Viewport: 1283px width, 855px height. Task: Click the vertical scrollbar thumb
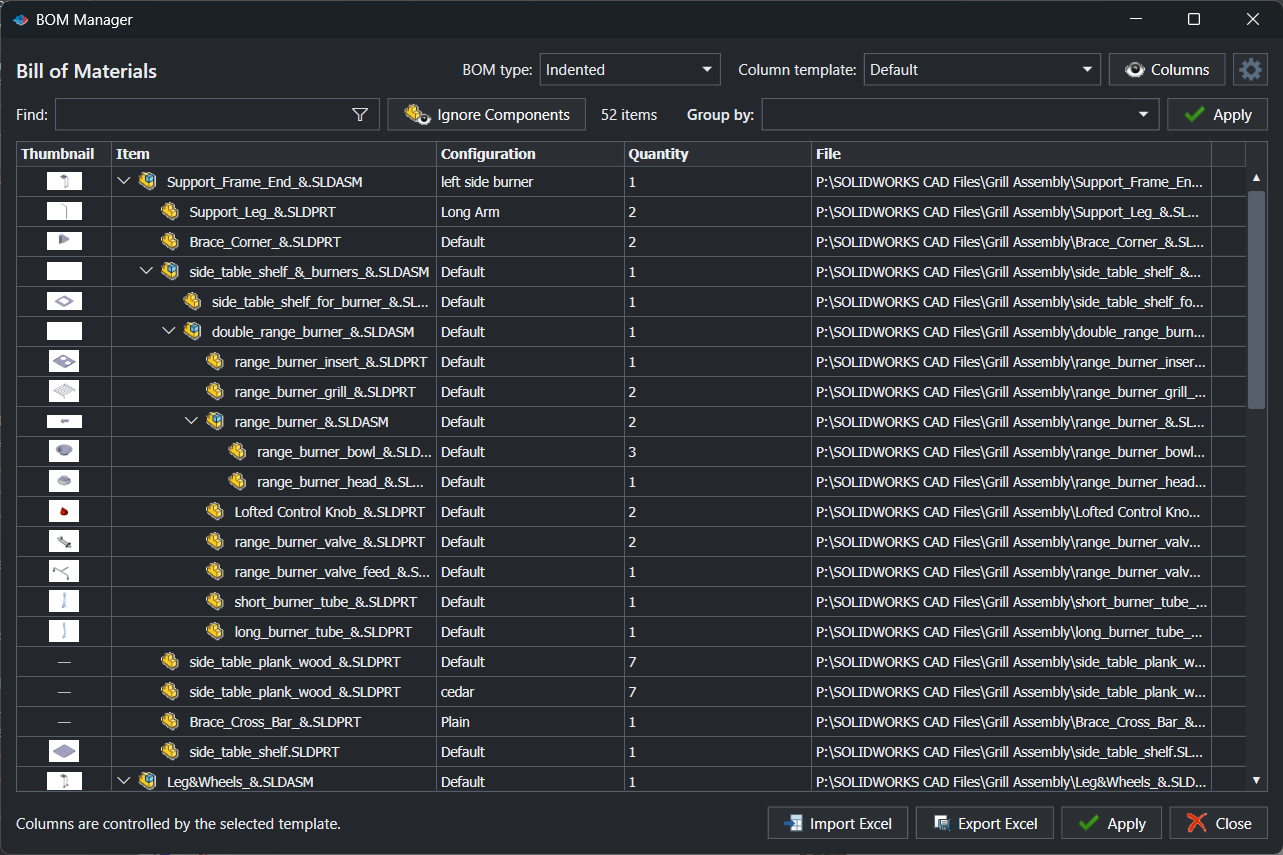click(x=1257, y=299)
